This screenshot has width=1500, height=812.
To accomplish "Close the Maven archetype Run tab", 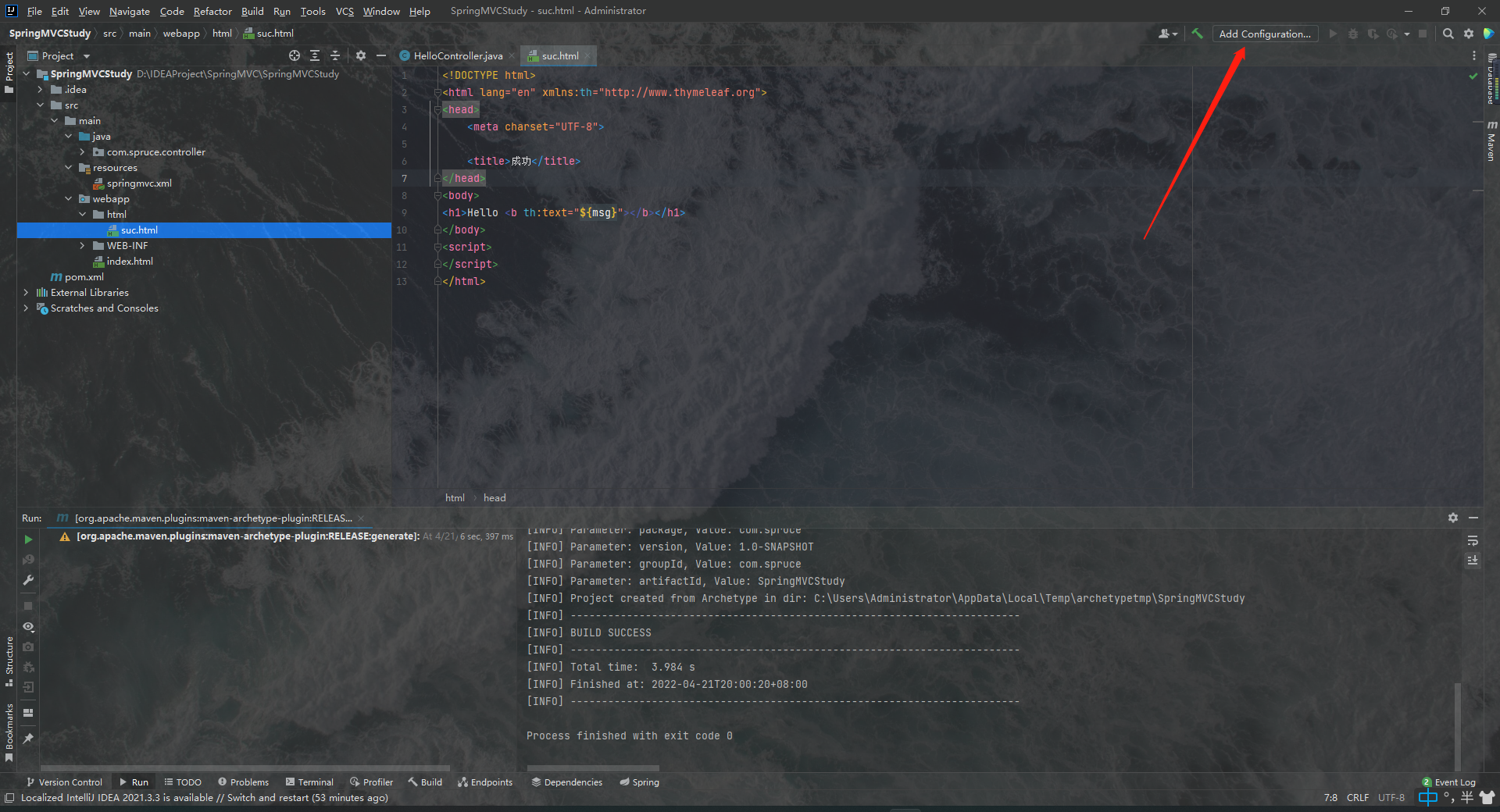I will point(361,518).
